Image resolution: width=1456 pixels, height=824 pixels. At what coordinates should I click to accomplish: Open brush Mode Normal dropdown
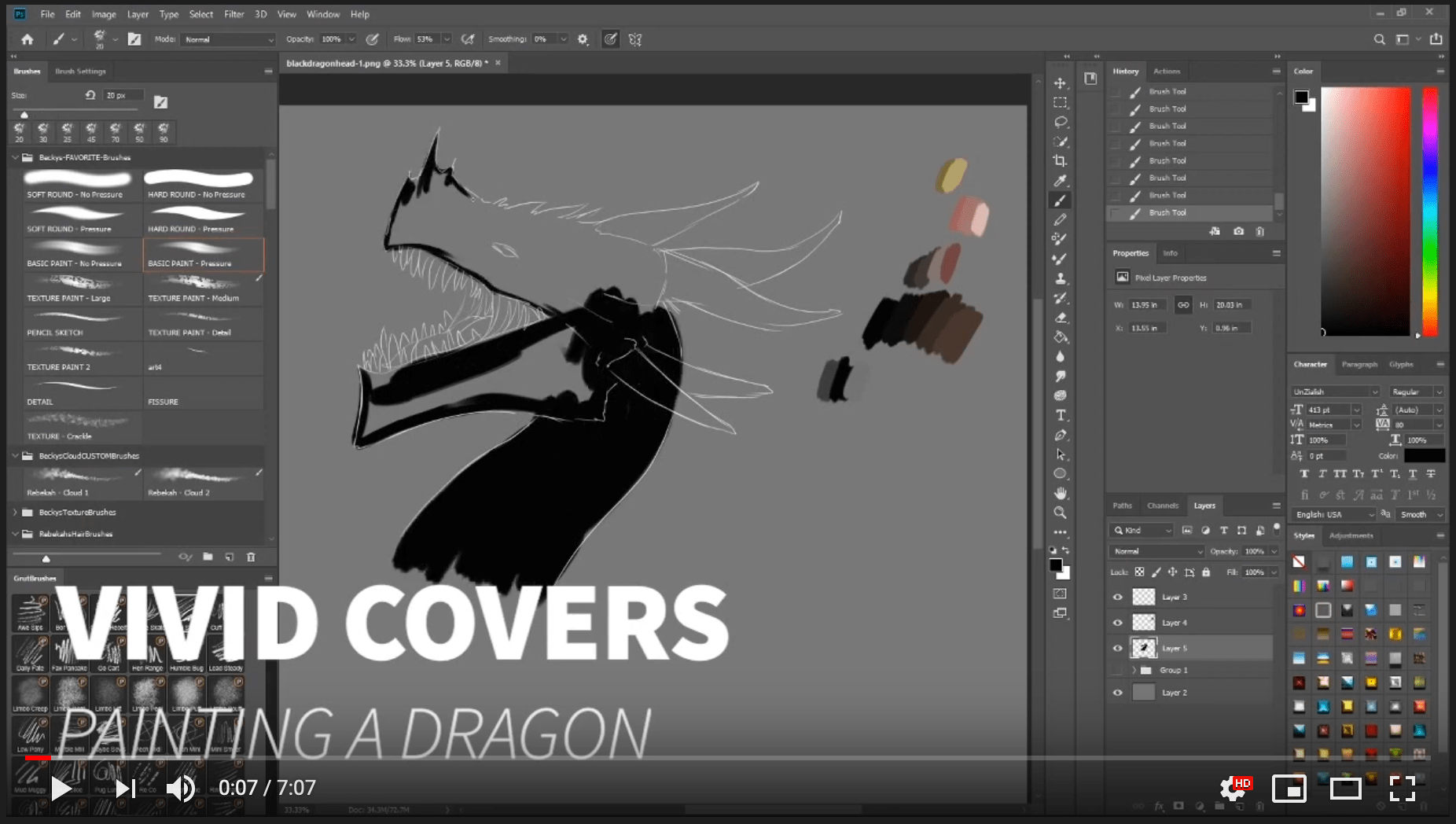click(x=228, y=39)
